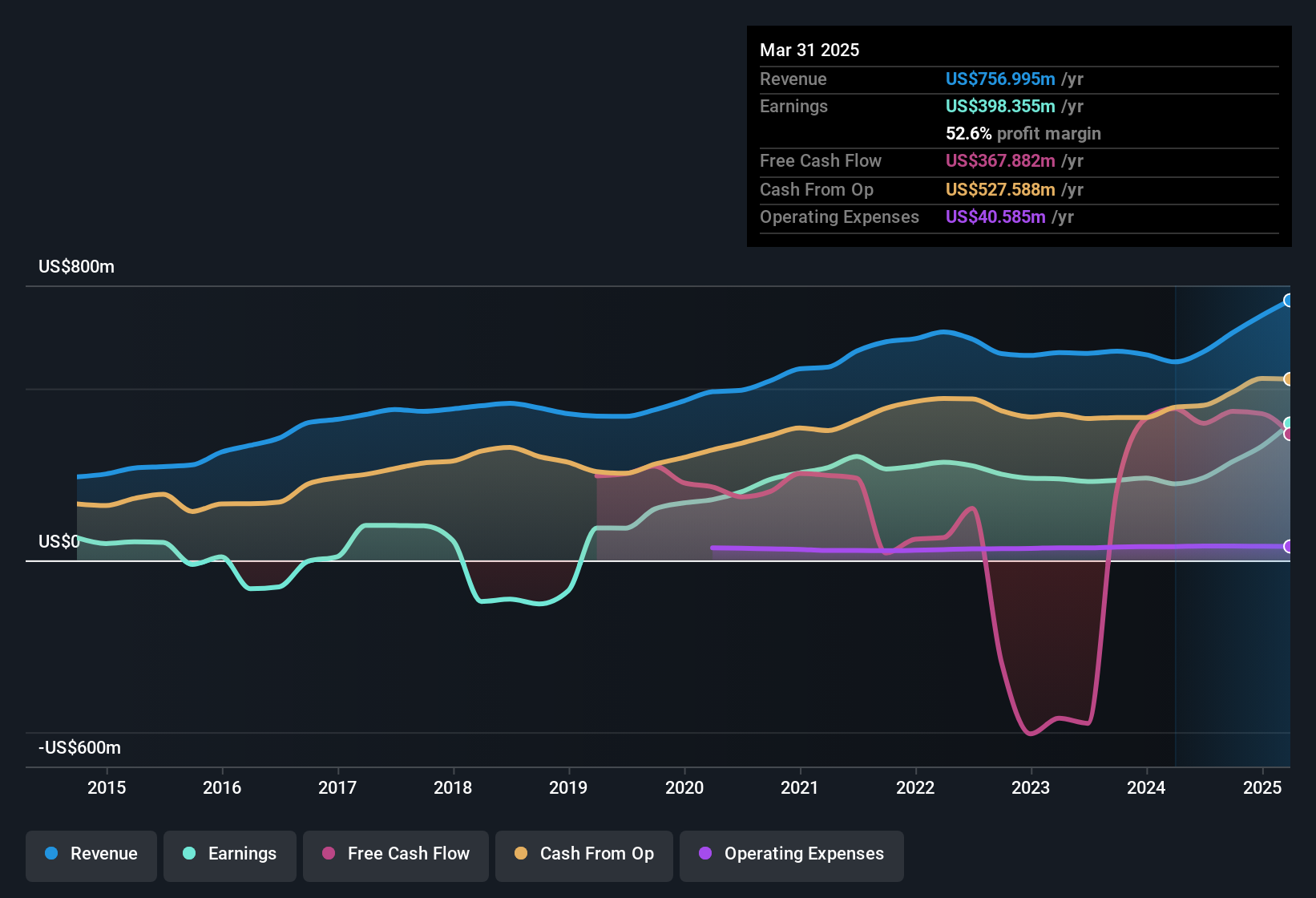The height and width of the screenshot is (898, 1316).
Task: Hide the Free Cash Flow series
Action: [395, 855]
